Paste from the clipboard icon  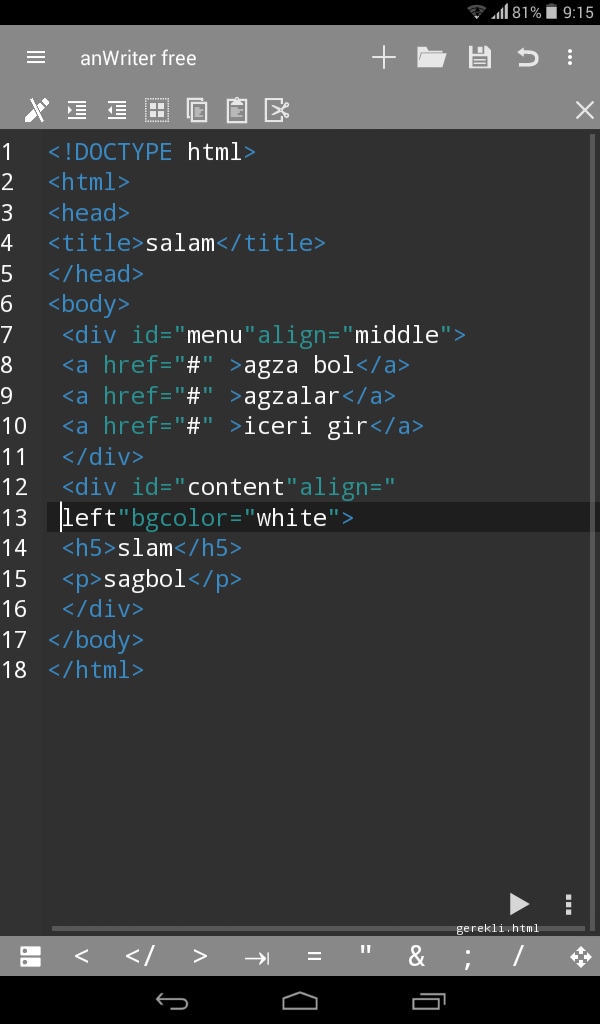237,110
